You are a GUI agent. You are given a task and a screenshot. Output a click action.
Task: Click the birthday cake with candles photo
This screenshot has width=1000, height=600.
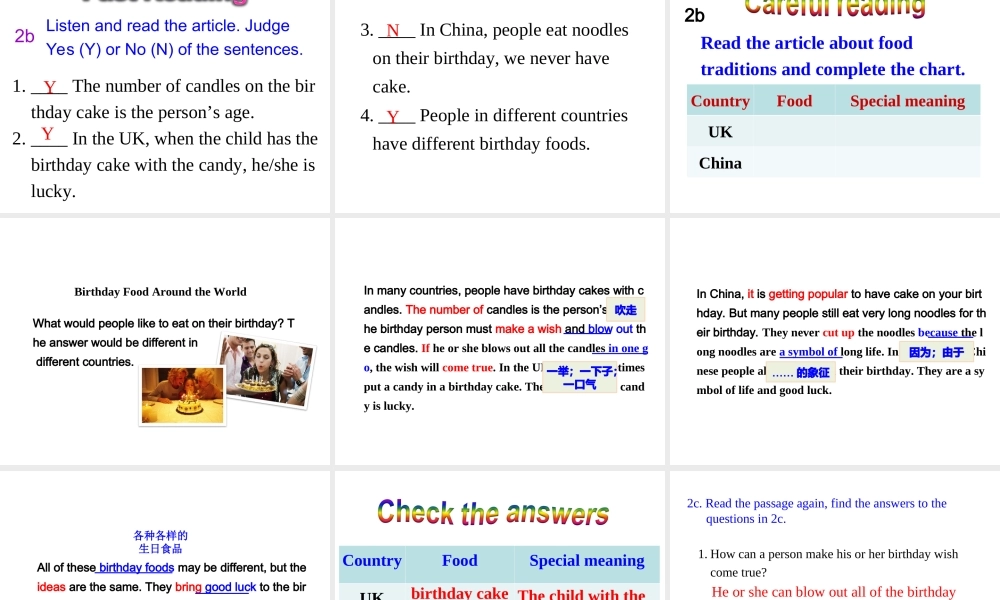click(183, 395)
